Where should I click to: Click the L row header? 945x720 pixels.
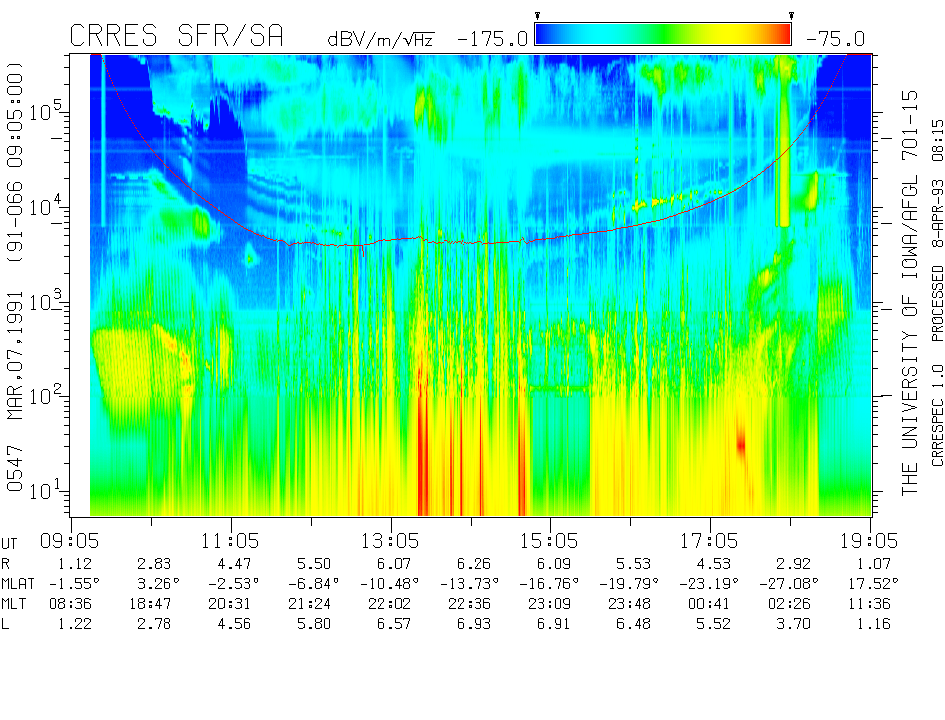(5, 624)
